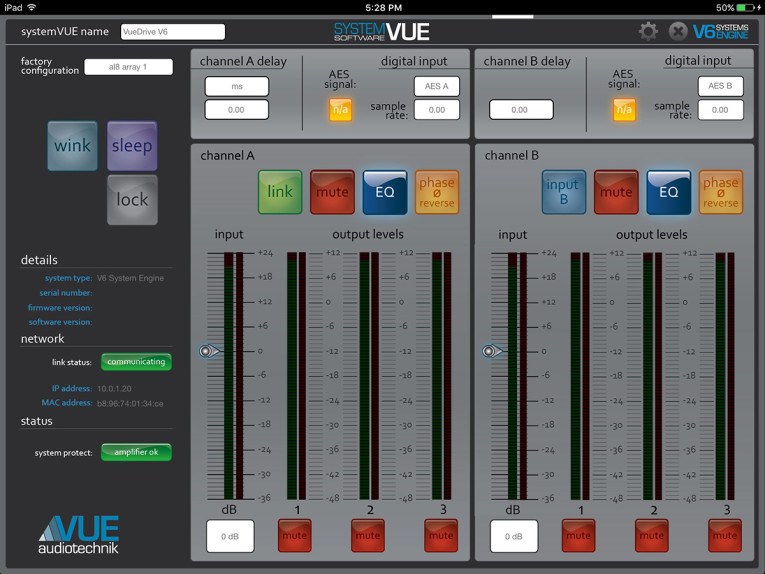Mute channel B output 3
Viewport: 765px width, 574px height.
725,535
